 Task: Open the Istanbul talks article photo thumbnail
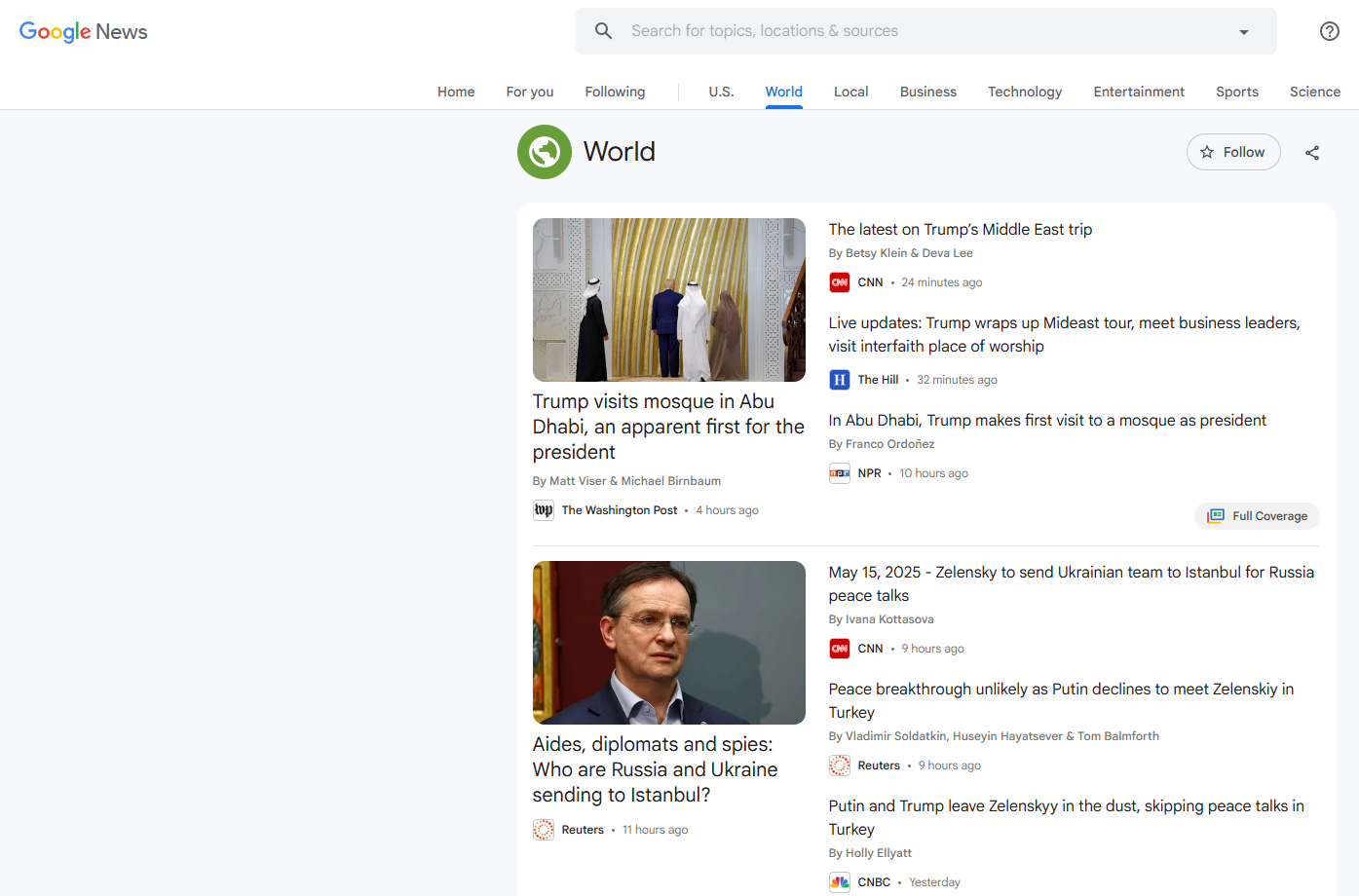coord(669,643)
